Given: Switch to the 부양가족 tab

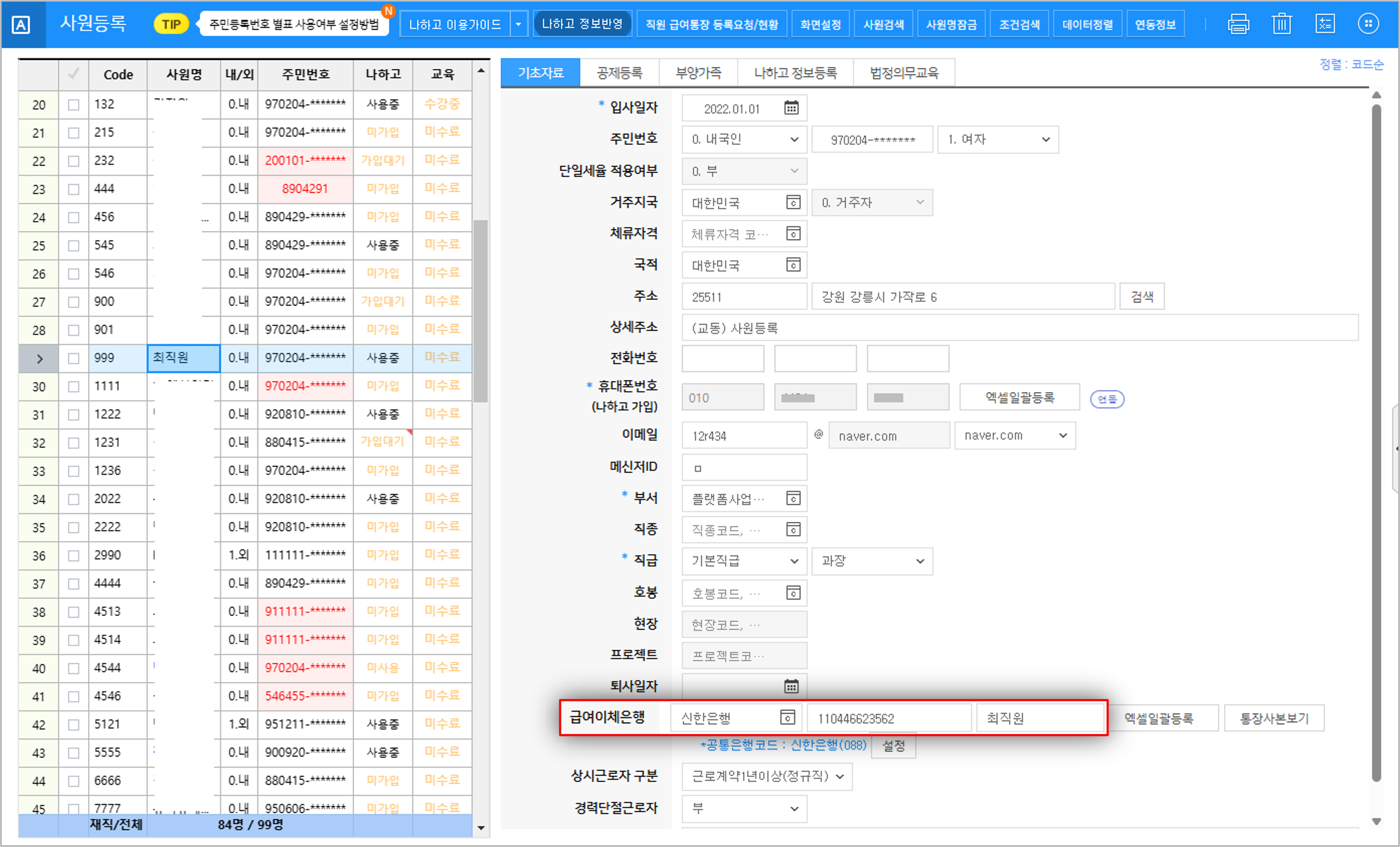Looking at the screenshot, I should coord(698,73).
